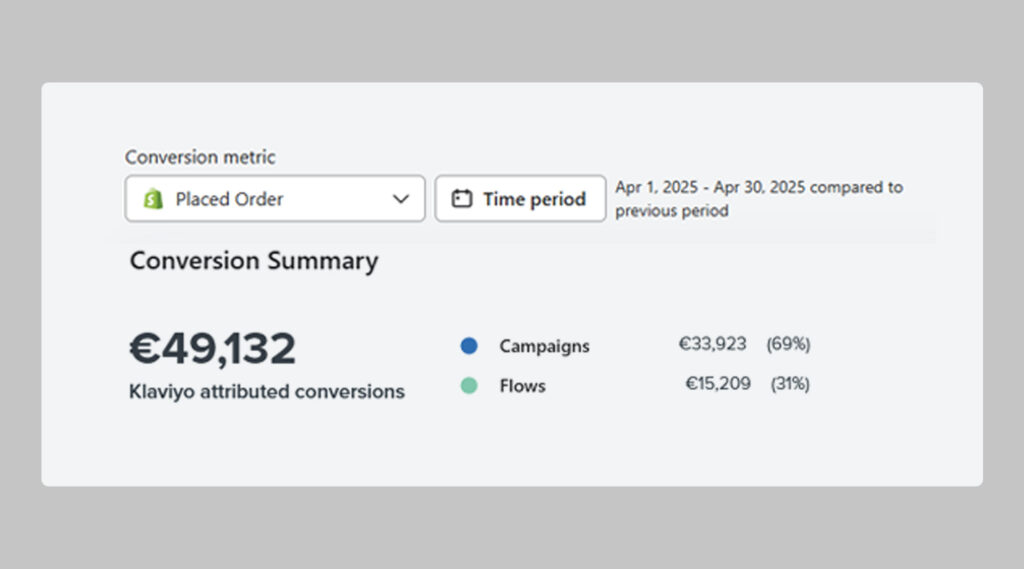Screen dimensions: 1024x569
Task: Click the chevron arrow in Placed Order dropdown
Action: pyautogui.click(x=401, y=199)
